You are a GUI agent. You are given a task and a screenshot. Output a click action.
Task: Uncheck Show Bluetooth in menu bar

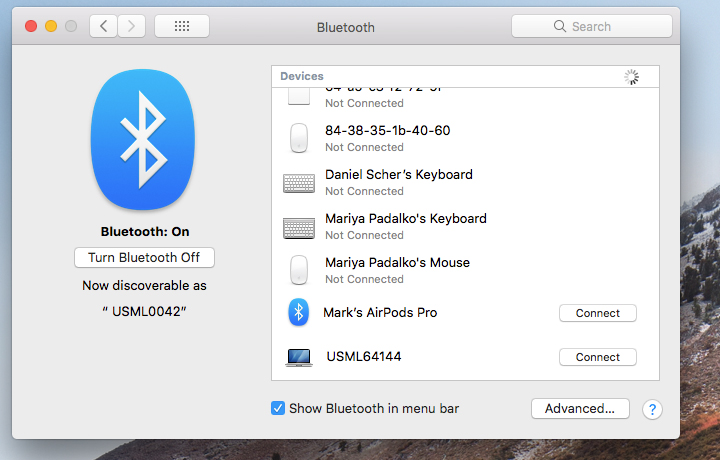click(278, 408)
